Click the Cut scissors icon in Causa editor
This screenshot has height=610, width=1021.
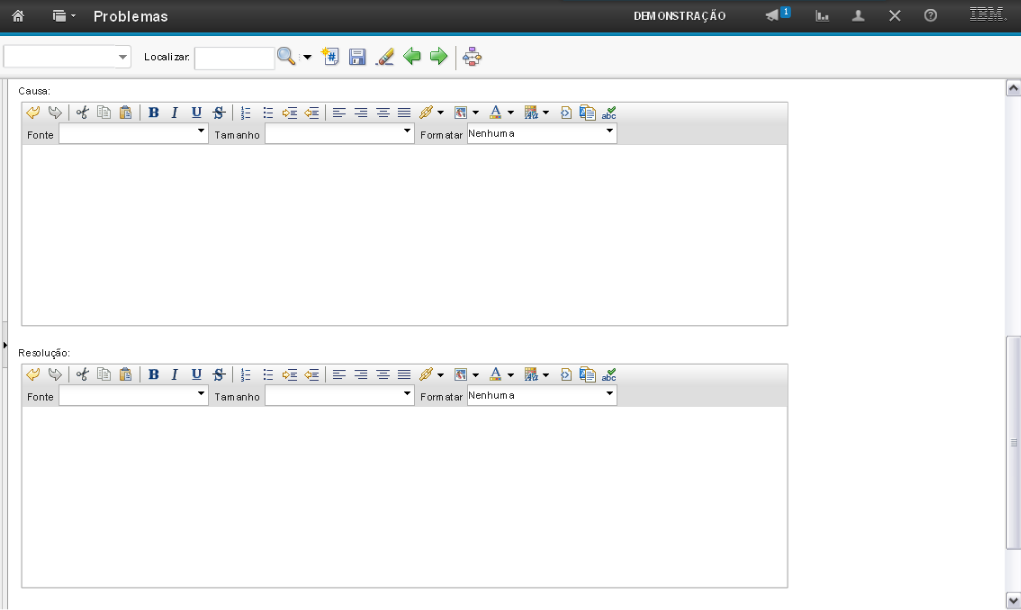click(x=82, y=113)
